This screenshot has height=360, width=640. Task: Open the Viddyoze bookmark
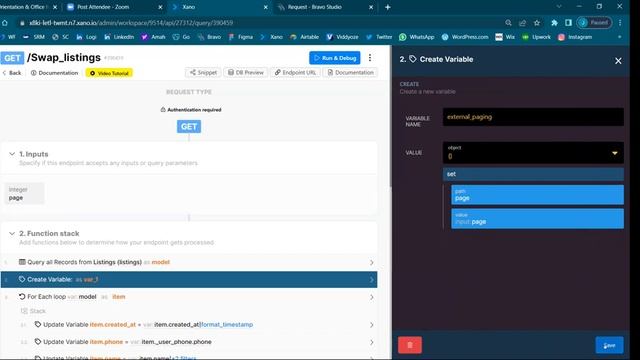tap(342, 37)
